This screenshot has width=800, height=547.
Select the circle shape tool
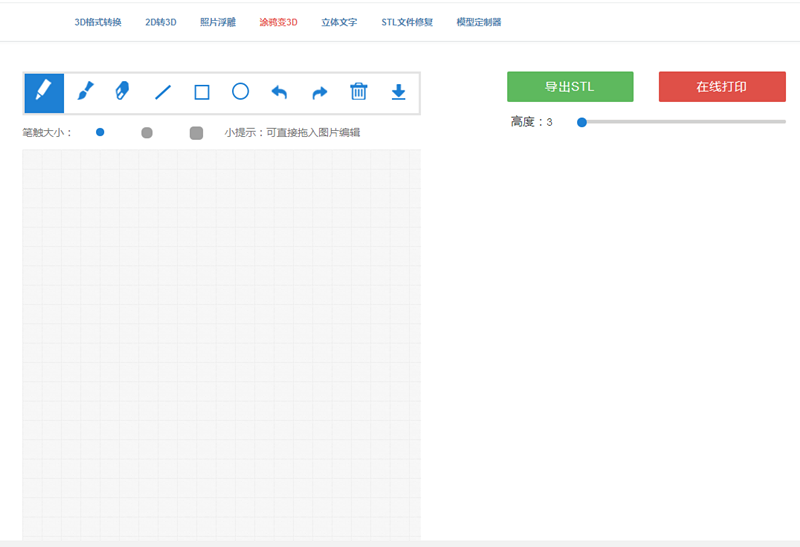pos(241,92)
